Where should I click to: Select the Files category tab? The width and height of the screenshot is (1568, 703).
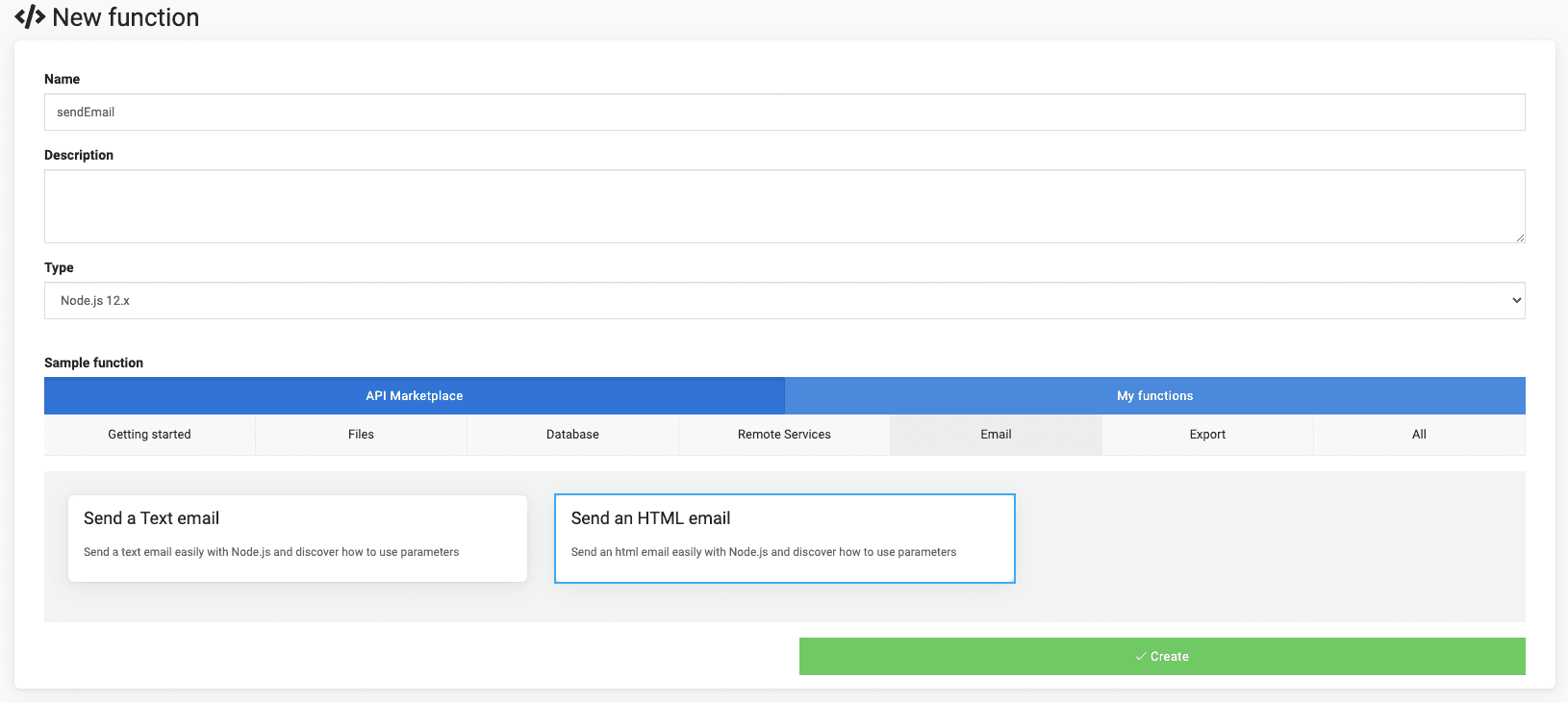pos(361,435)
